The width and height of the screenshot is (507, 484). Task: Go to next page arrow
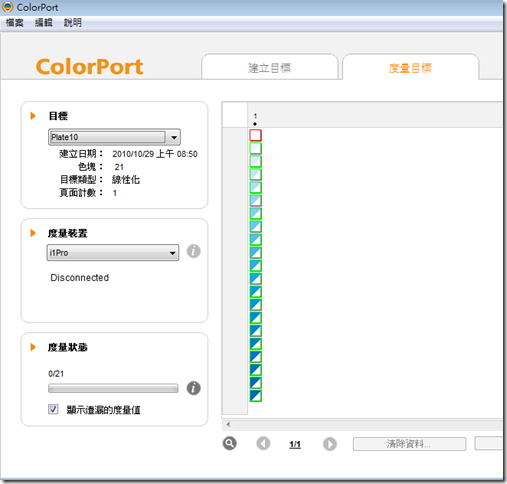coord(330,444)
